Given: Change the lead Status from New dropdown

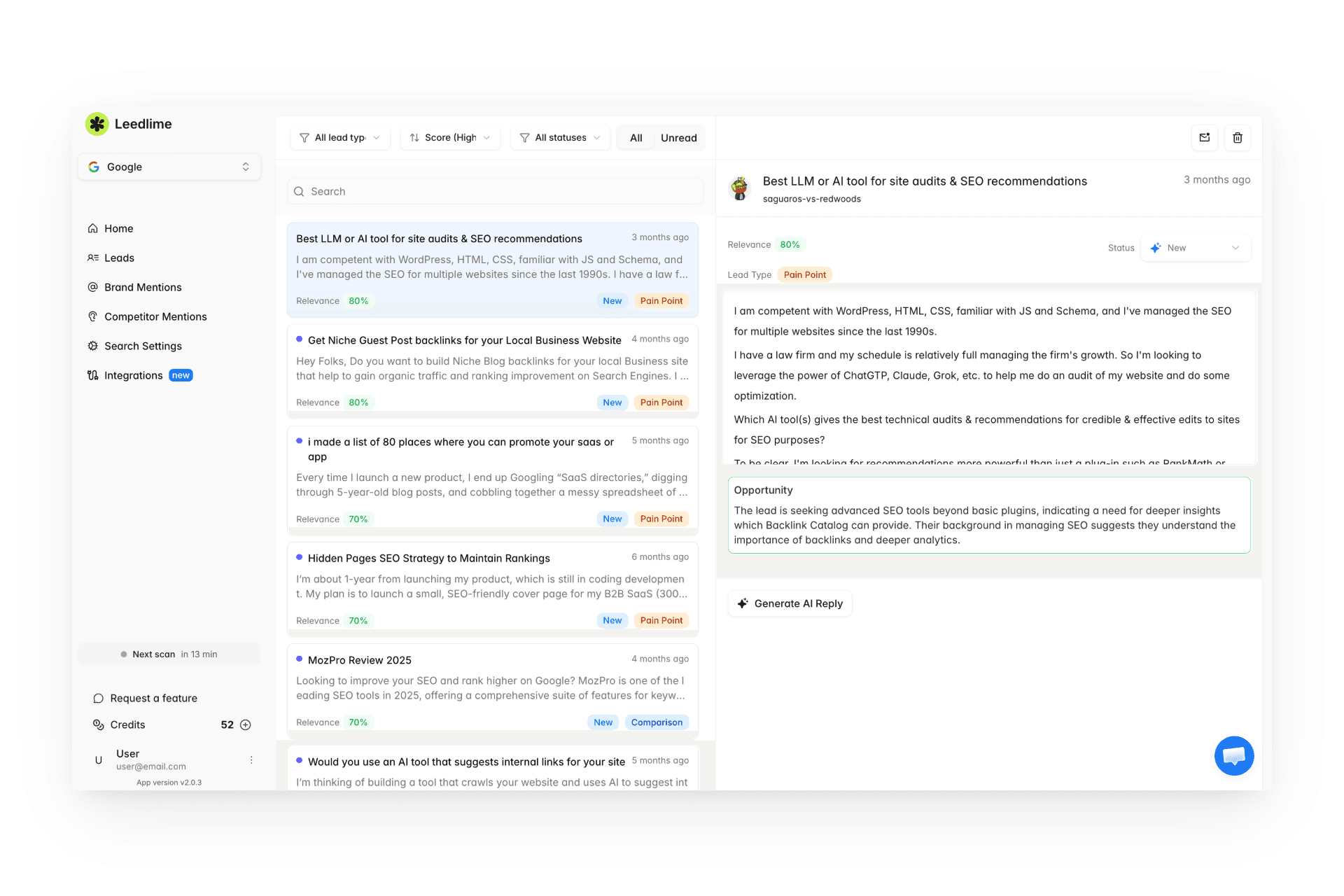Looking at the screenshot, I should [1195, 248].
